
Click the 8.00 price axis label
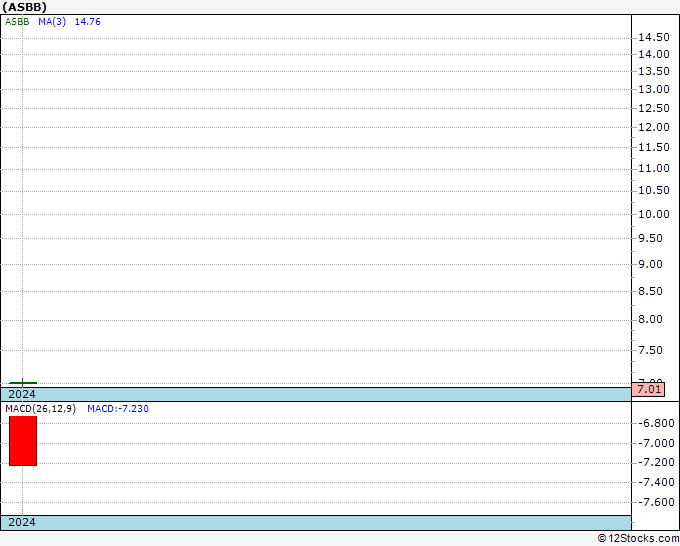tap(650, 320)
